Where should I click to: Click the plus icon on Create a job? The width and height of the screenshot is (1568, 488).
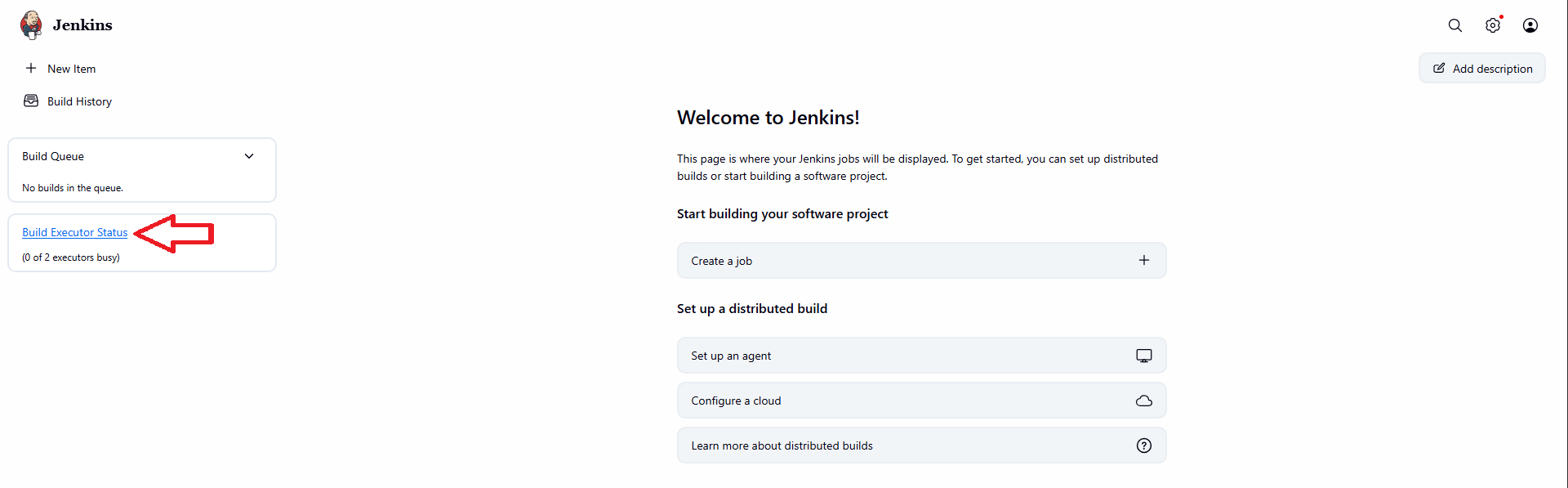pos(1144,260)
